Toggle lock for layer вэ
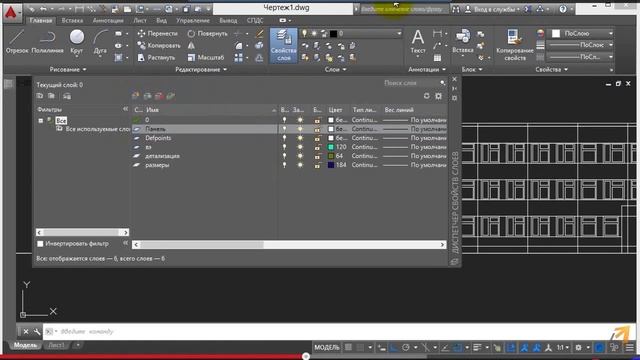 click(x=317, y=147)
